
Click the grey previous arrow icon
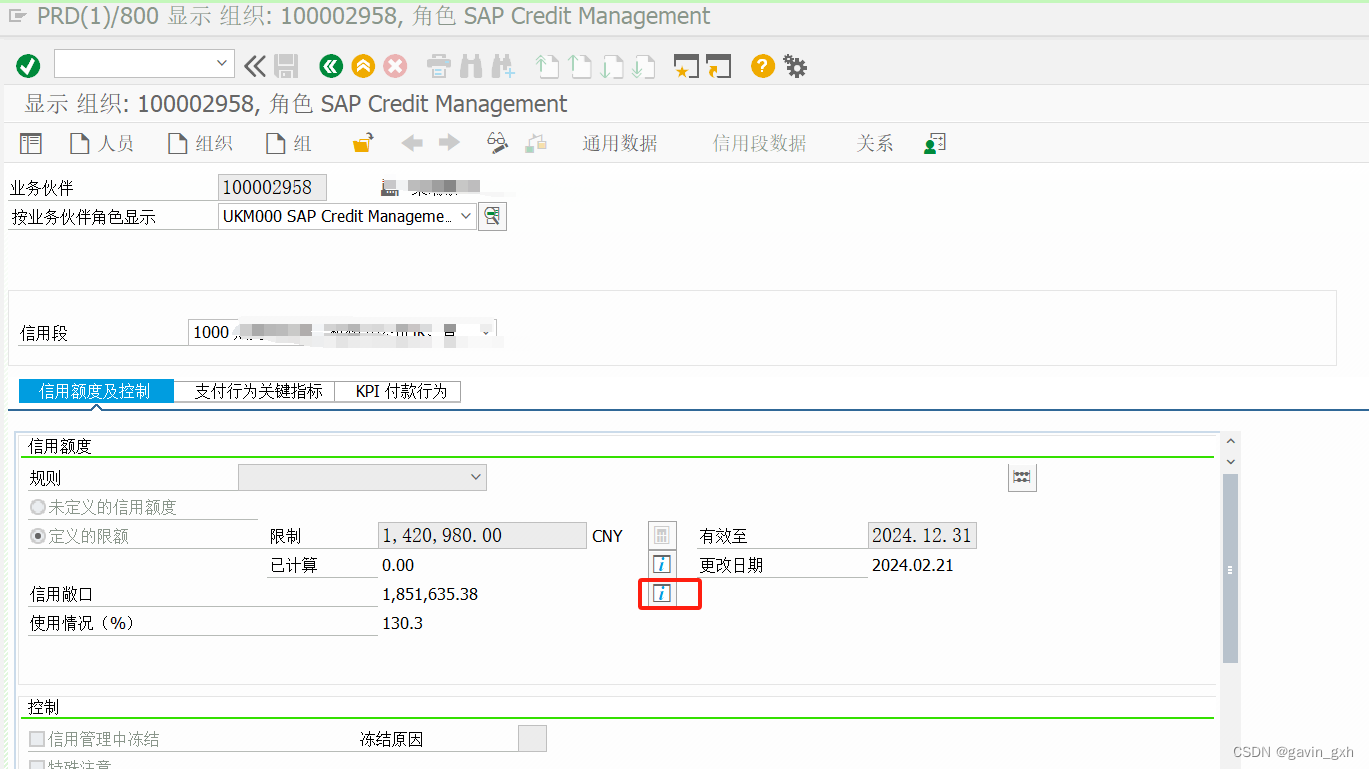(412, 143)
